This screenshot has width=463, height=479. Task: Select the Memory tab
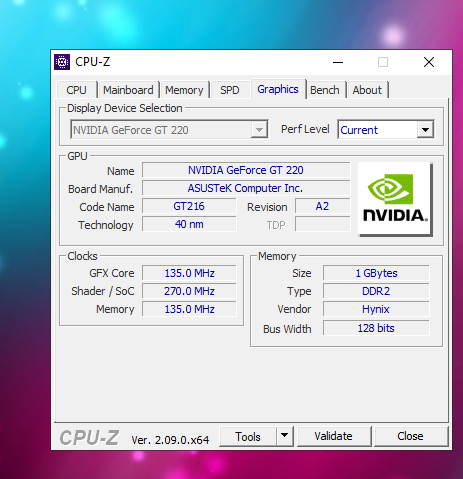pos(184,90)
